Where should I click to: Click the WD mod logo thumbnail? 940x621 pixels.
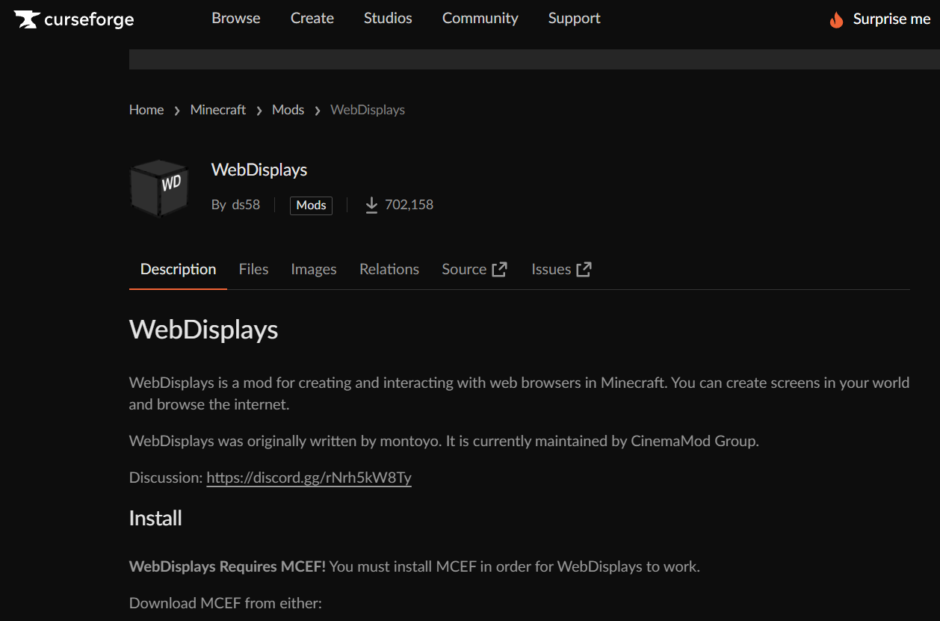[x=160, y=186]
